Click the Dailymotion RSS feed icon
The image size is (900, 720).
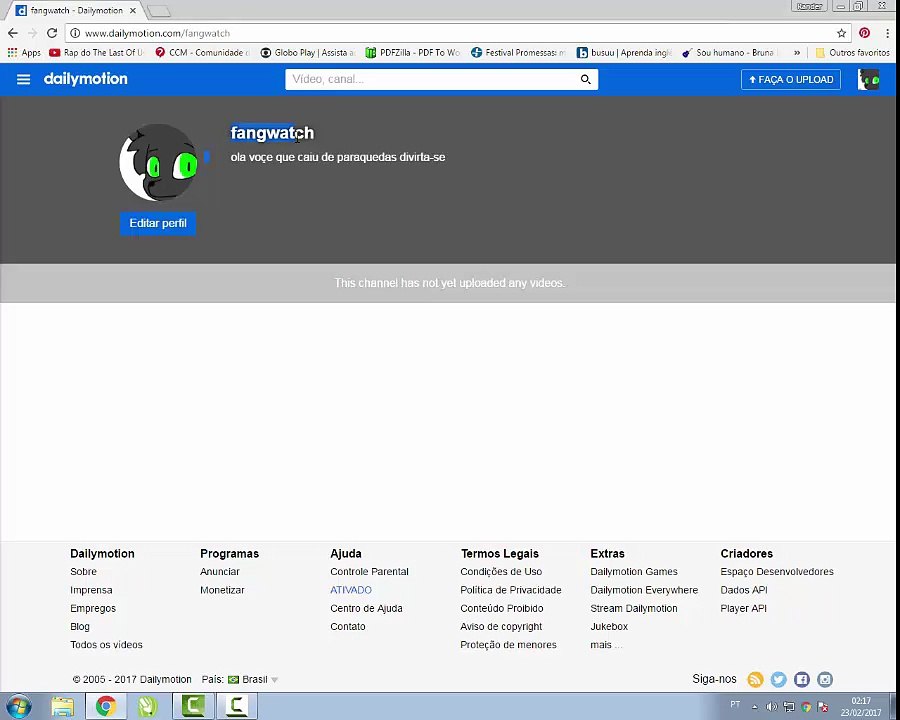point(755,679)
